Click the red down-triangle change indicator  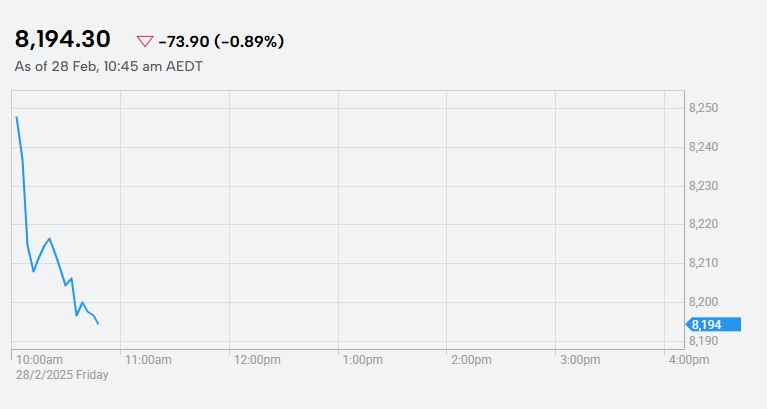click(145, 42)
